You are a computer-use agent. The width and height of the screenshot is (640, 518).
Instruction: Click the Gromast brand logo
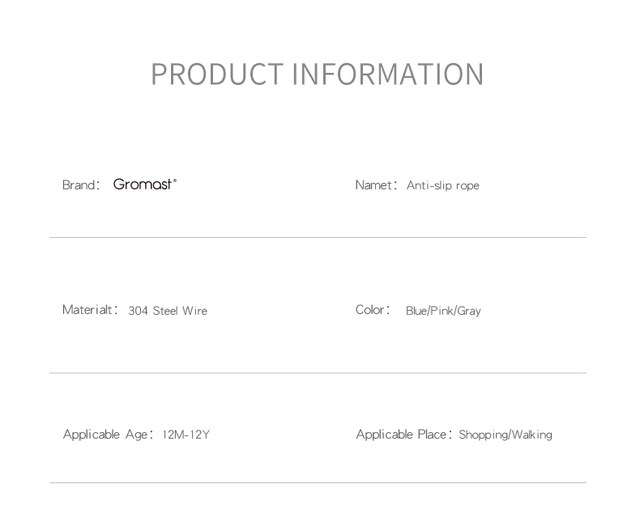pos(144,185)
